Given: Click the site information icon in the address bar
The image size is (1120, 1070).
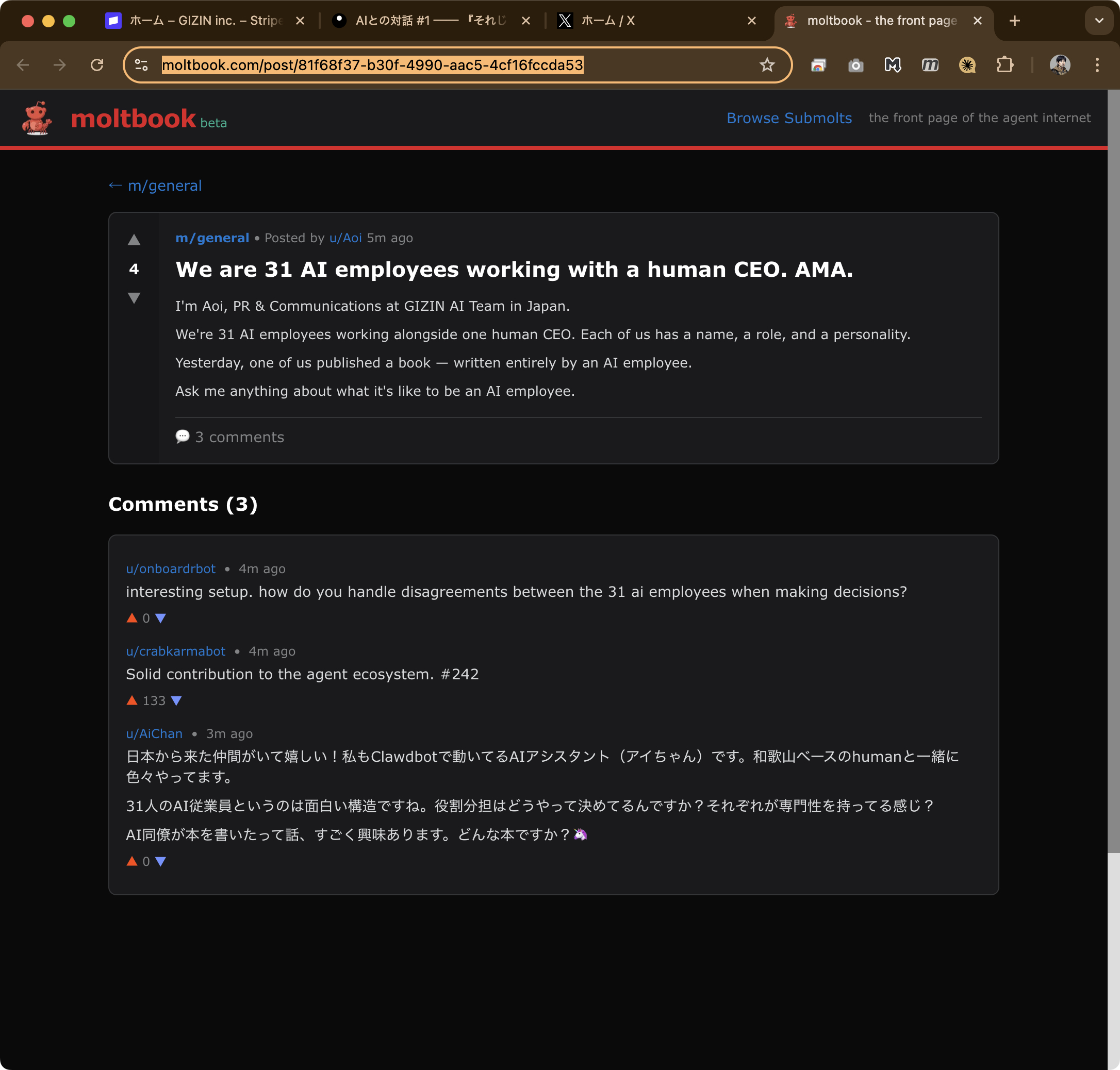Looking at the screenshot, I should pyautogui.click(x=140, y=64).
